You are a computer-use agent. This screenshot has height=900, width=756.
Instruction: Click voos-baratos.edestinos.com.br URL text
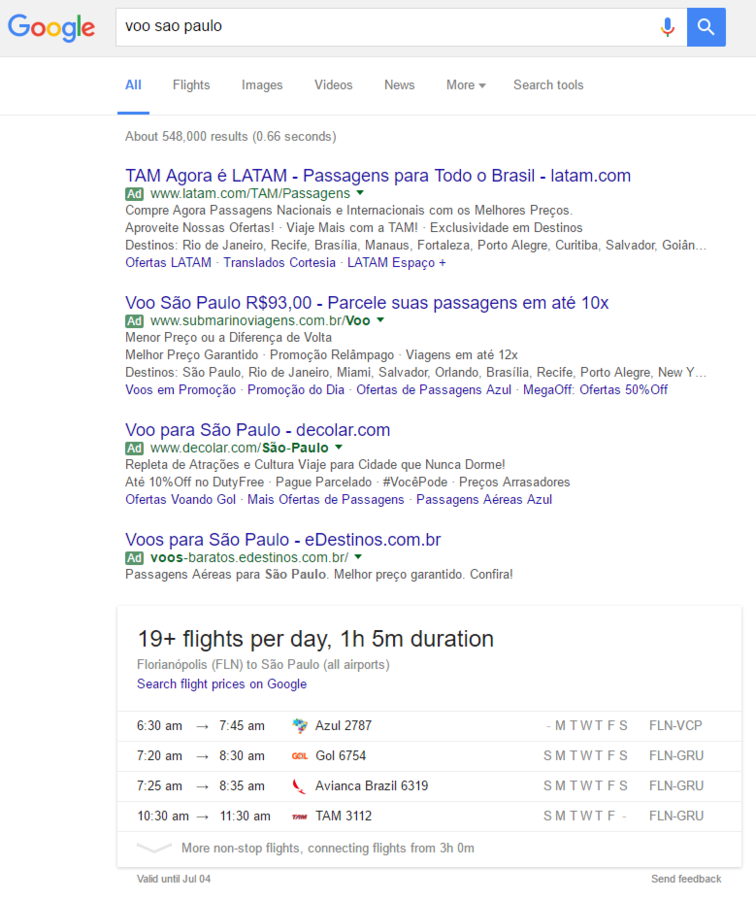249,557
